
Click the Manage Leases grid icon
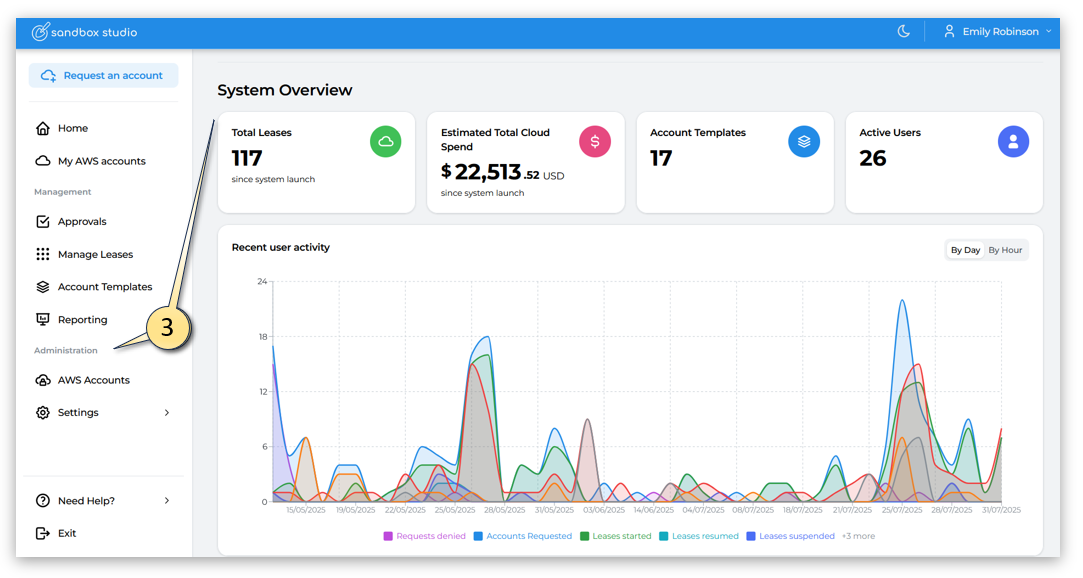[43, 255]
